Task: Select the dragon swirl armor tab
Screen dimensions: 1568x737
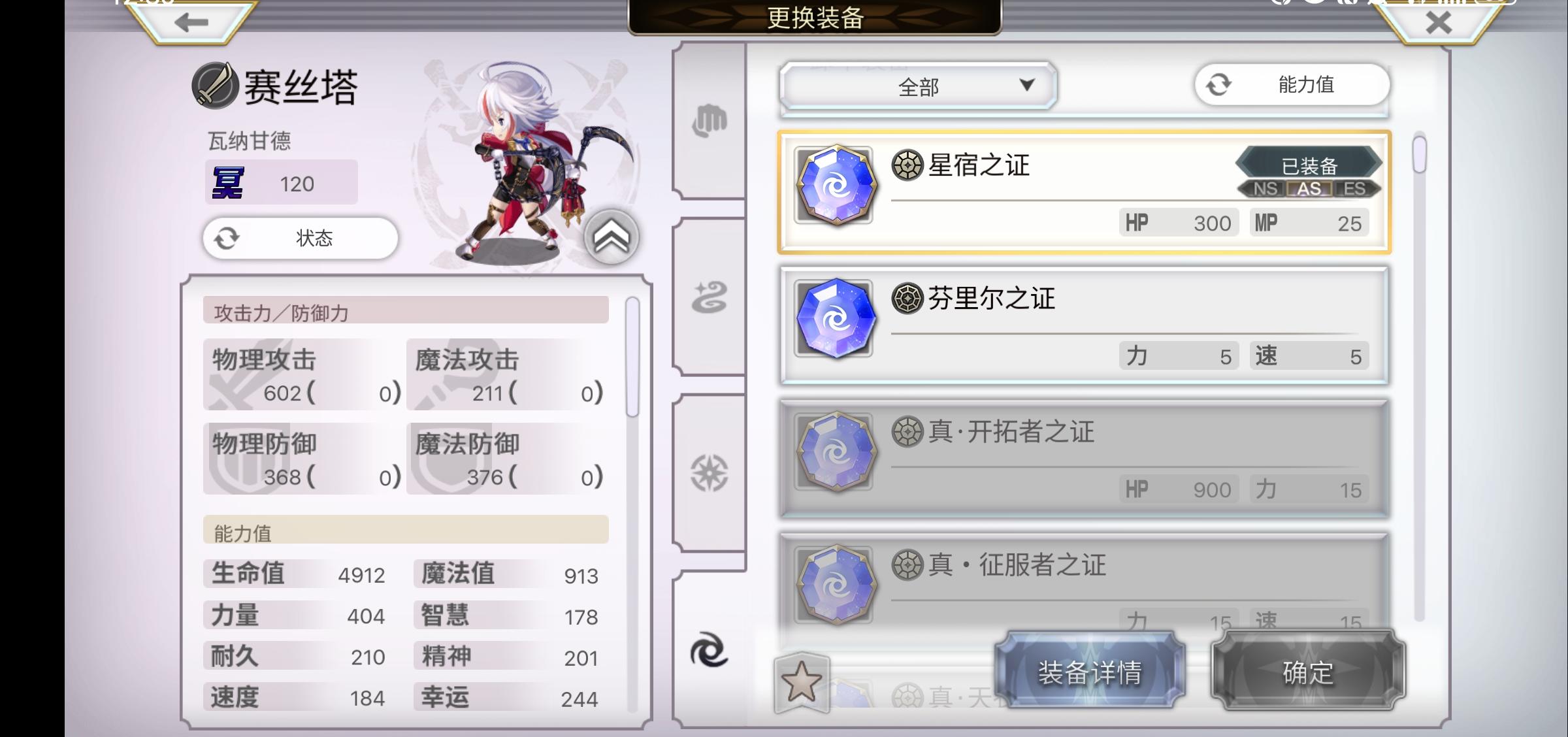Action: [x=710, y=297]
